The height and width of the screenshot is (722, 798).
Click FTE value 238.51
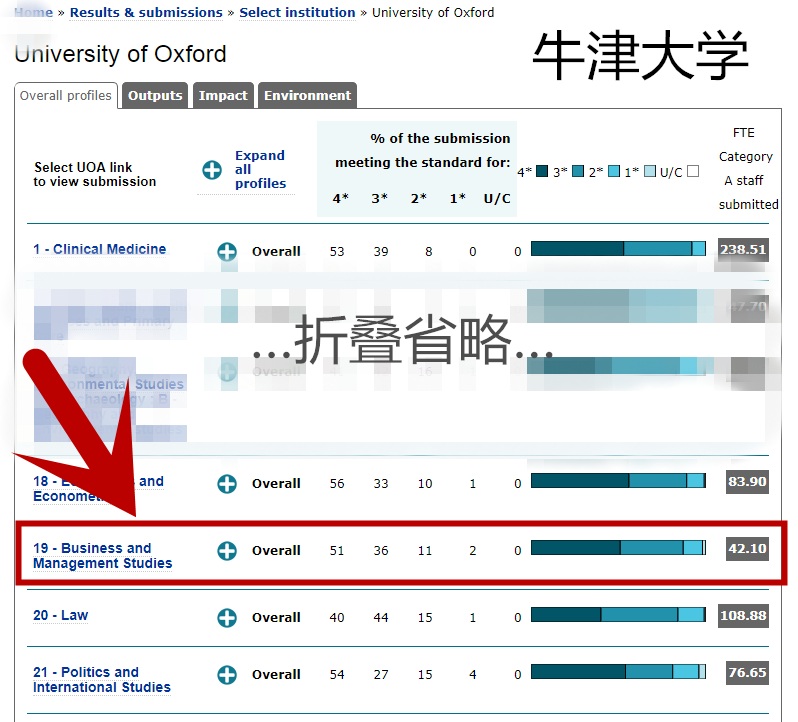743,250
